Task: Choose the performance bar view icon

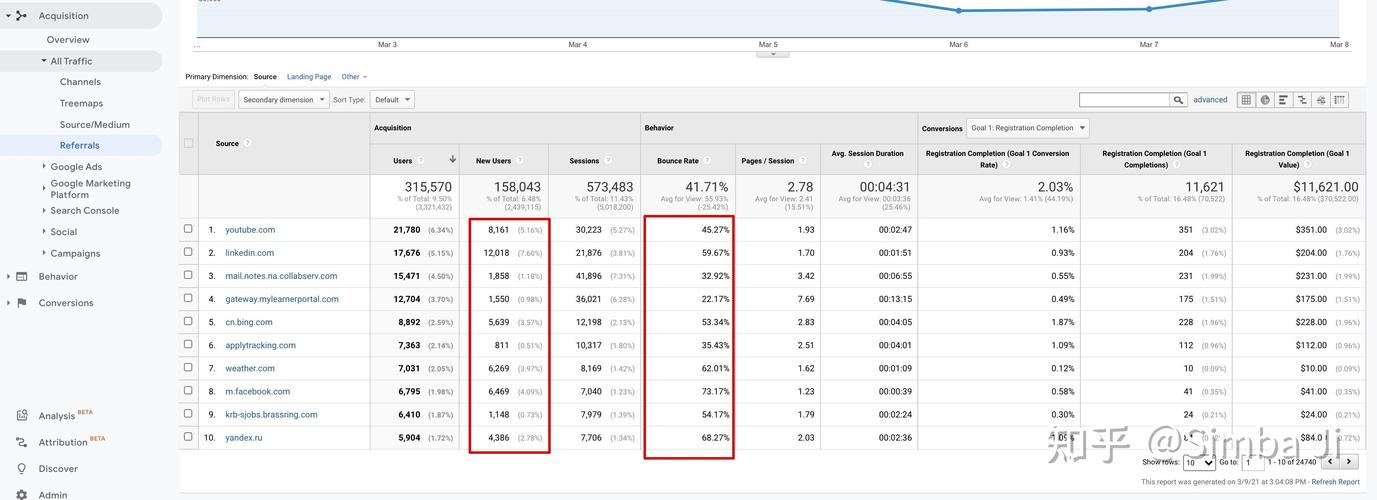Action: (x=1284, y=100)
